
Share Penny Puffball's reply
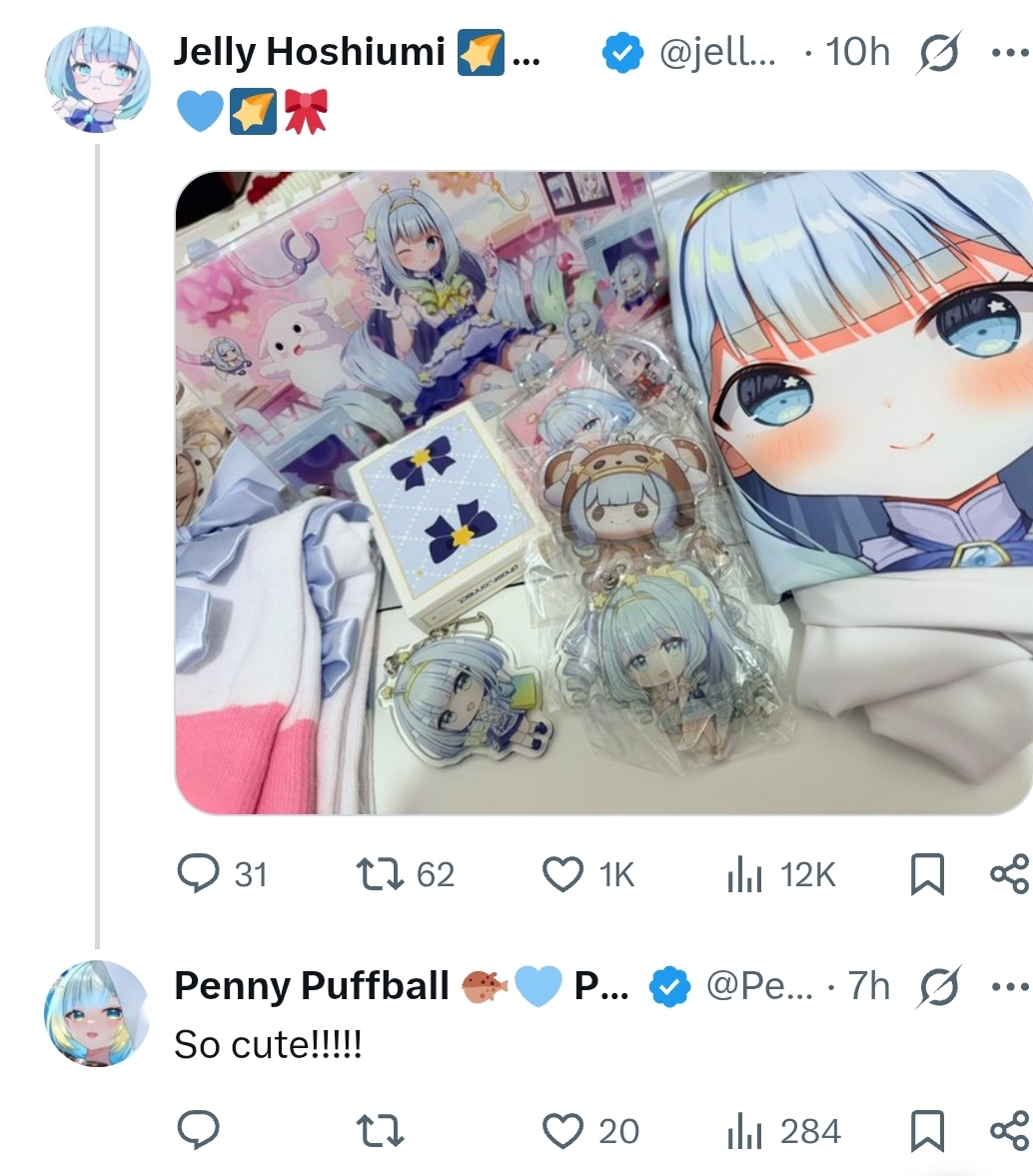coord(1010,1131)
